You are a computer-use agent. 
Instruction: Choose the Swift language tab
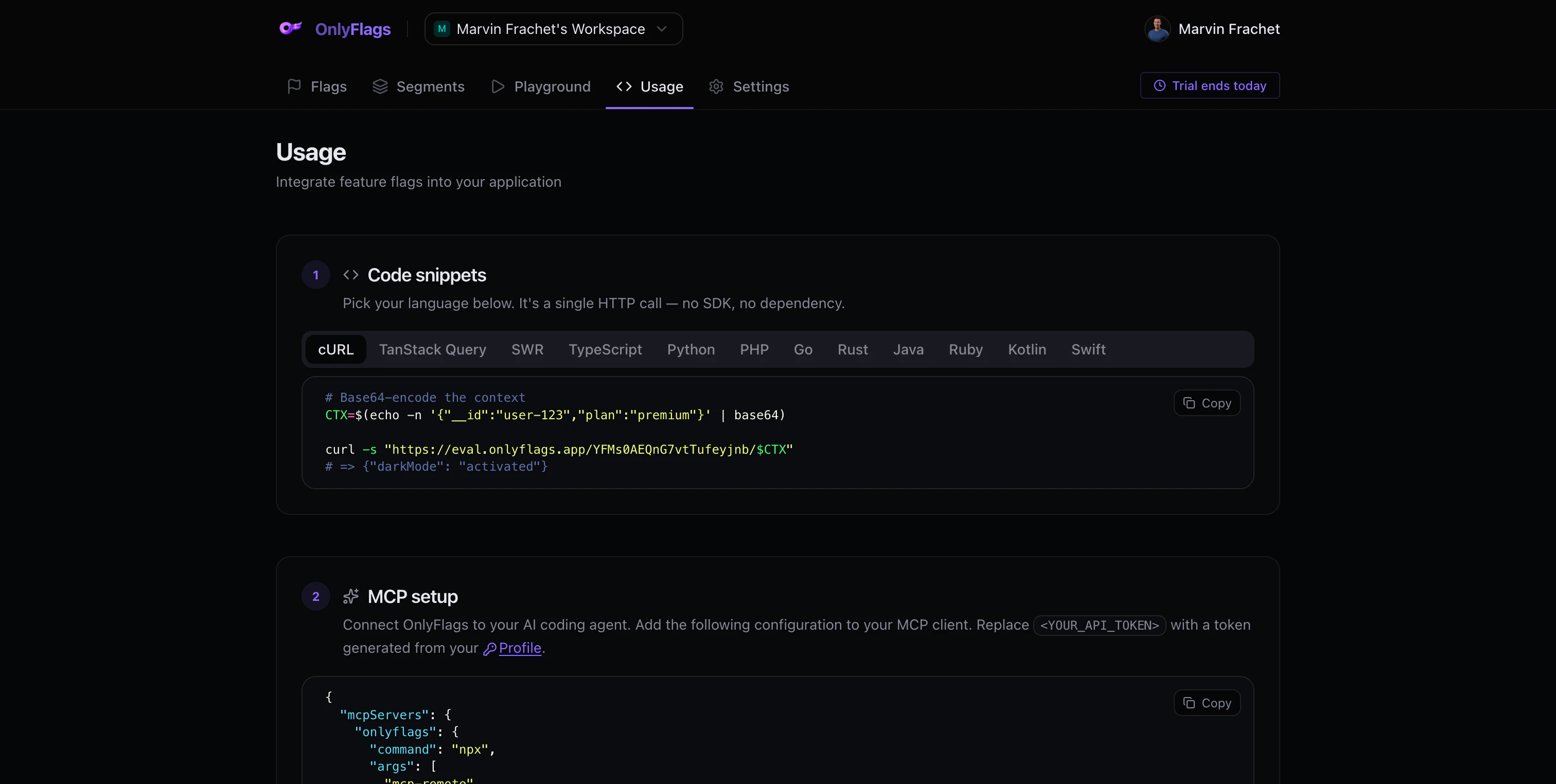(x=1088, y=349)
